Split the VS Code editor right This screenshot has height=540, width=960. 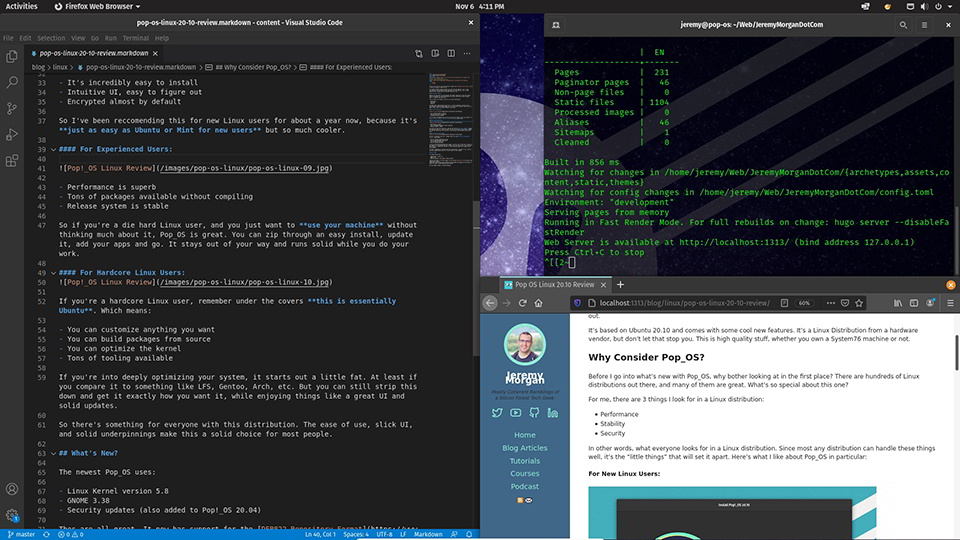(x=451, y=53)
